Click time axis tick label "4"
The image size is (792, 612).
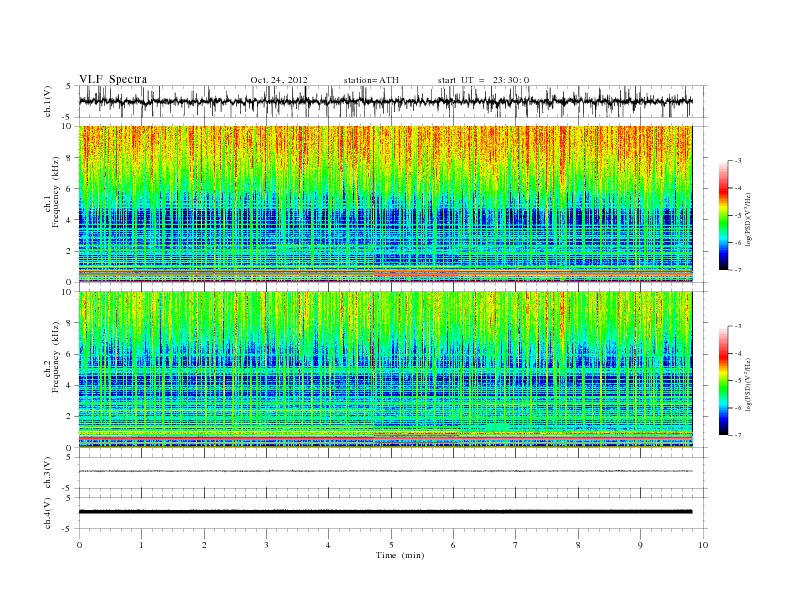[x=328, y=545]
